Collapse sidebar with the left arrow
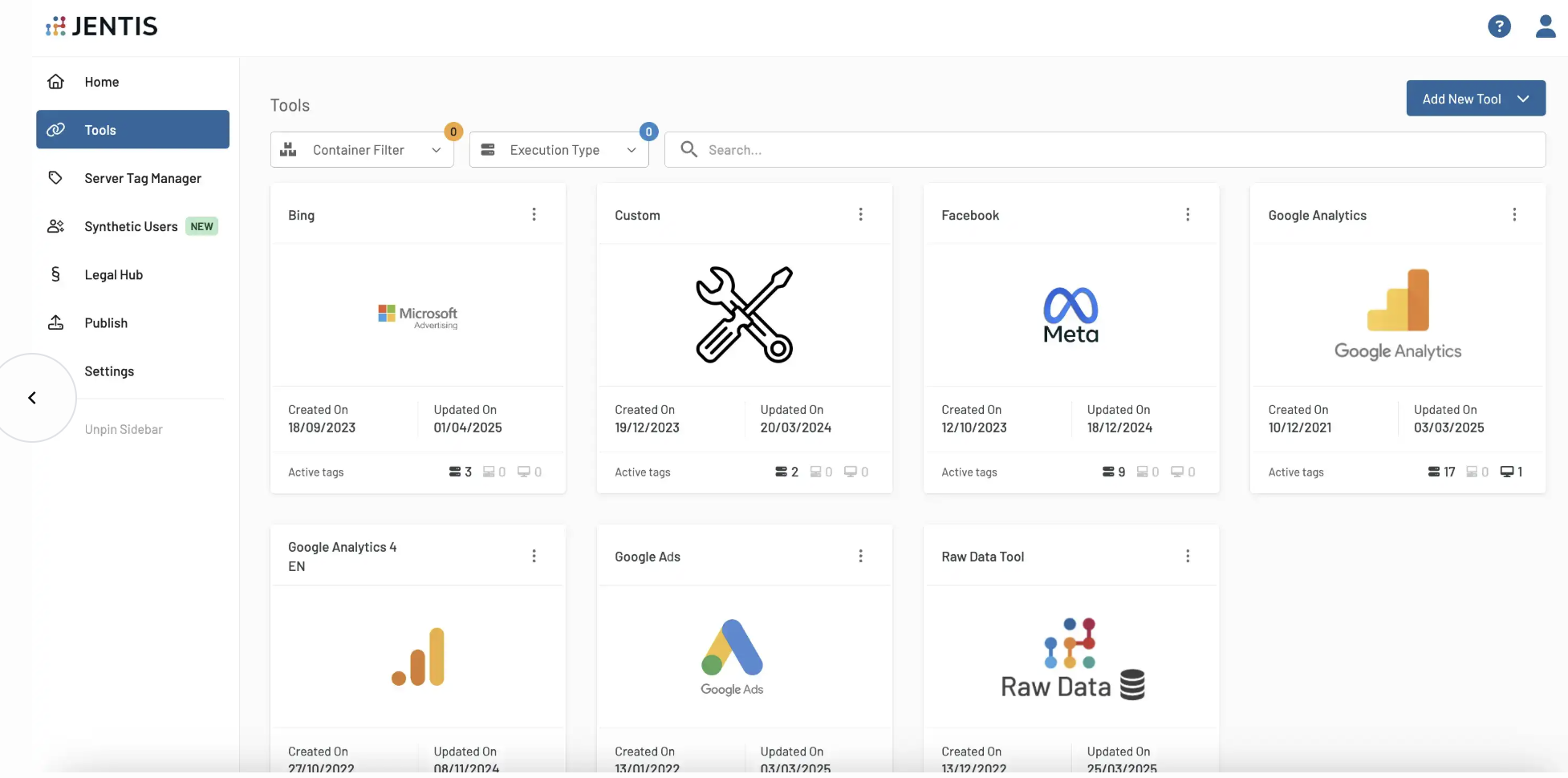Viewport: 1568px width, 778px height. click(32, 398)
